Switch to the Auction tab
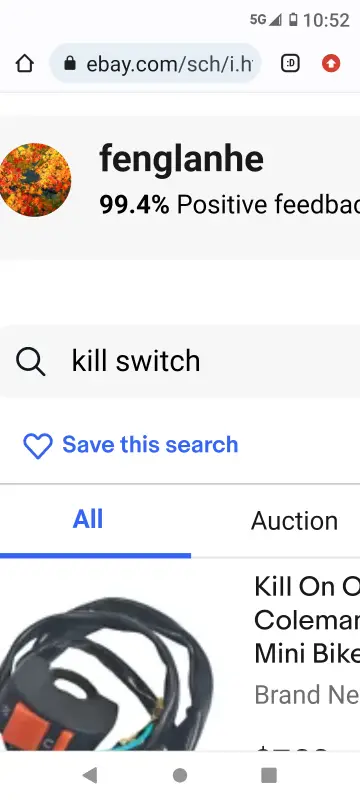 tap(294, 521)
